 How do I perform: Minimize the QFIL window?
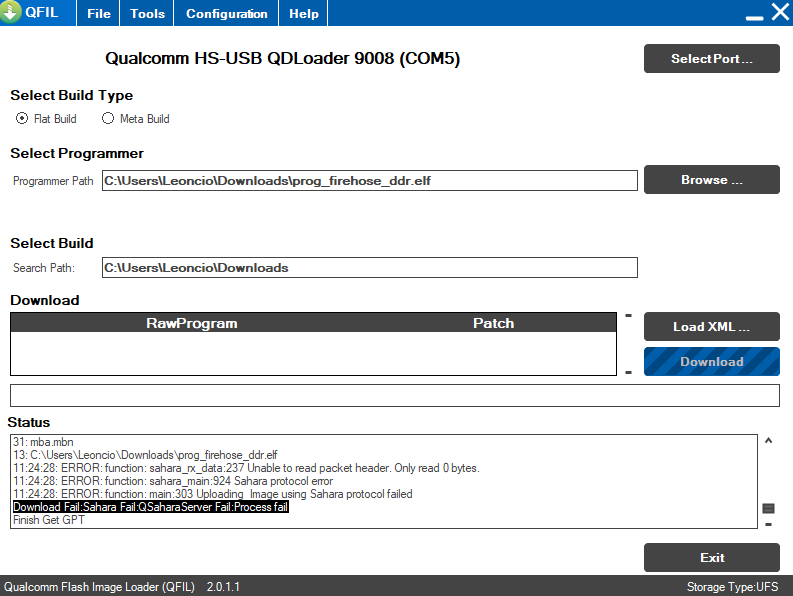tap(754, 18)
